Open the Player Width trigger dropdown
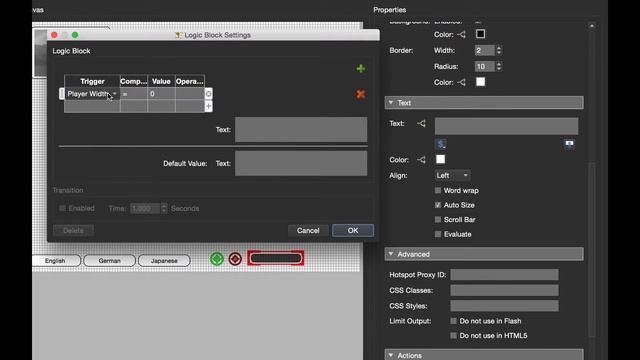 pyautogui.click(x=92, y=94)
